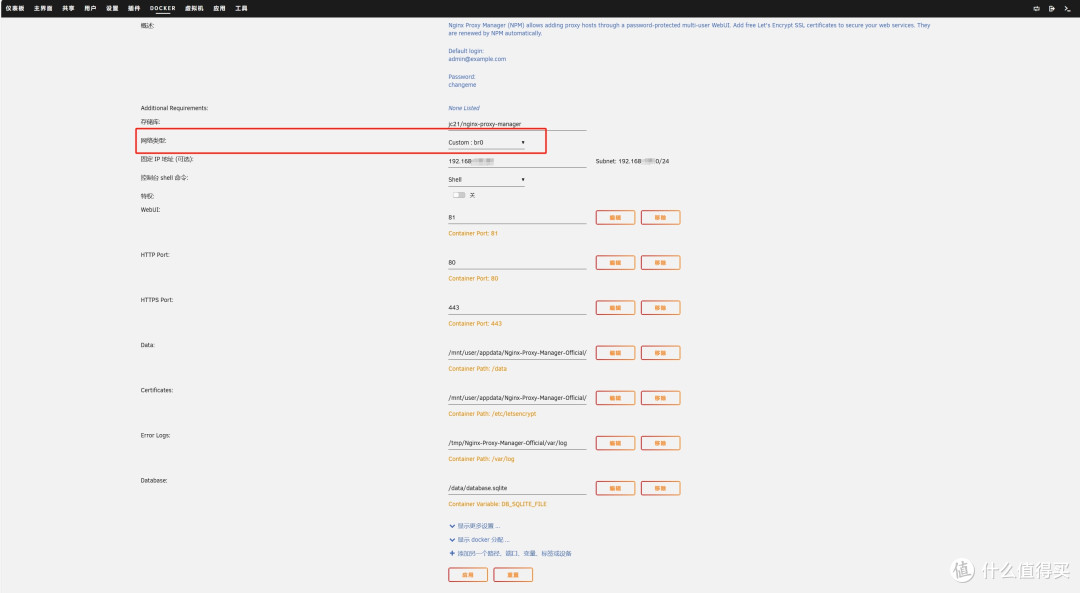Click the remove button for Error Logs path

click(x=661, y=444)
